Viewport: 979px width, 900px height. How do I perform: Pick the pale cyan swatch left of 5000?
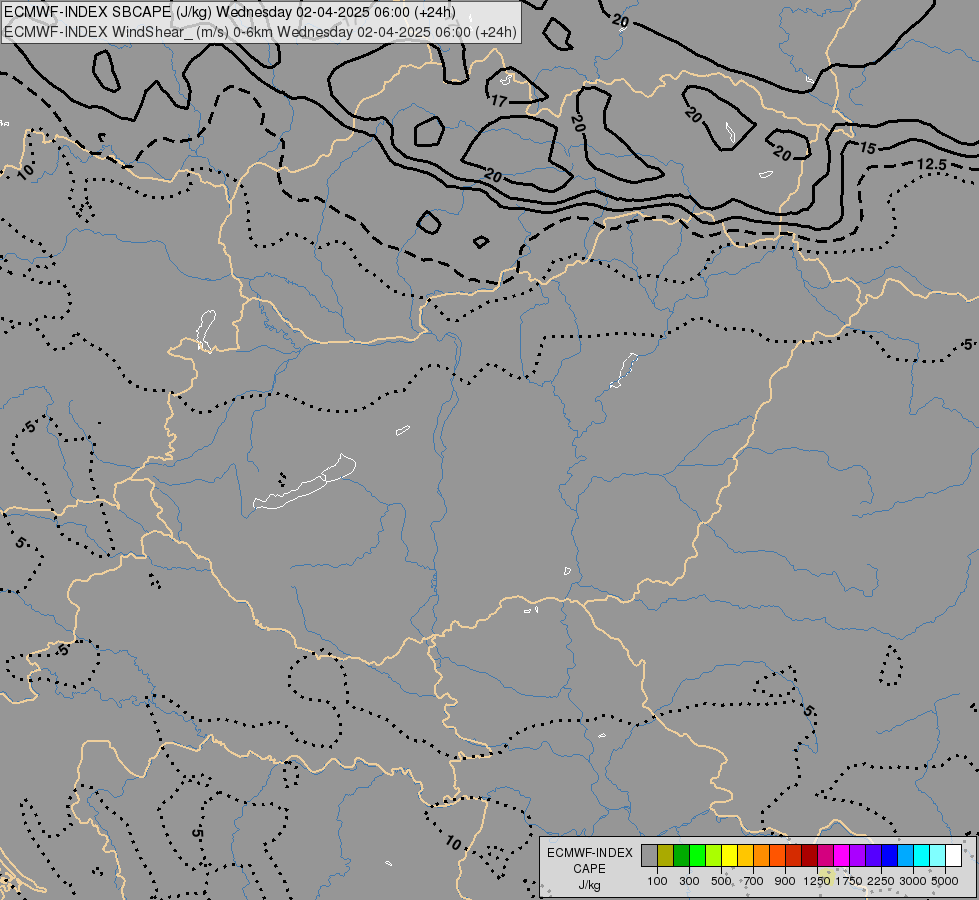[938, 856]
